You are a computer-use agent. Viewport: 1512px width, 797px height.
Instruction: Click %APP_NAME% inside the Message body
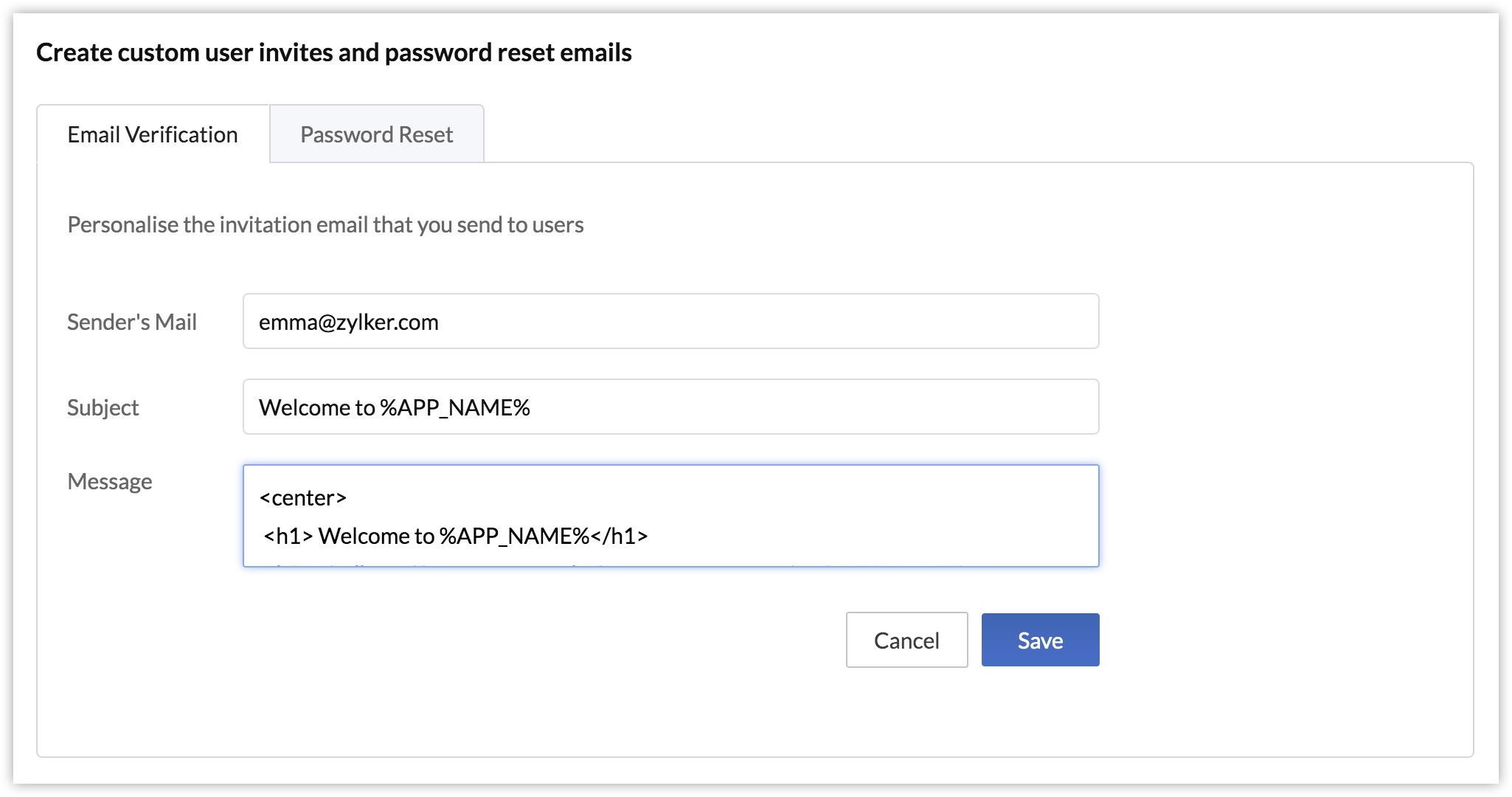(514, 536)
